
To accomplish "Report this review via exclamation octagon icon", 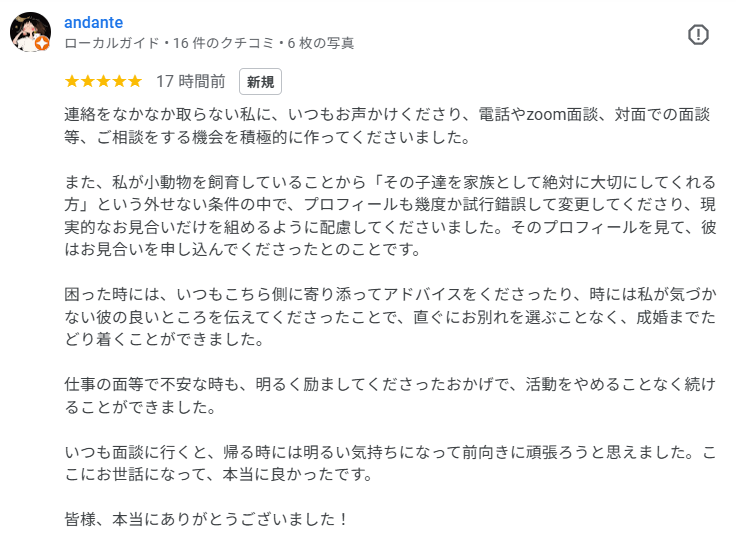I will [x=698, y=35].
